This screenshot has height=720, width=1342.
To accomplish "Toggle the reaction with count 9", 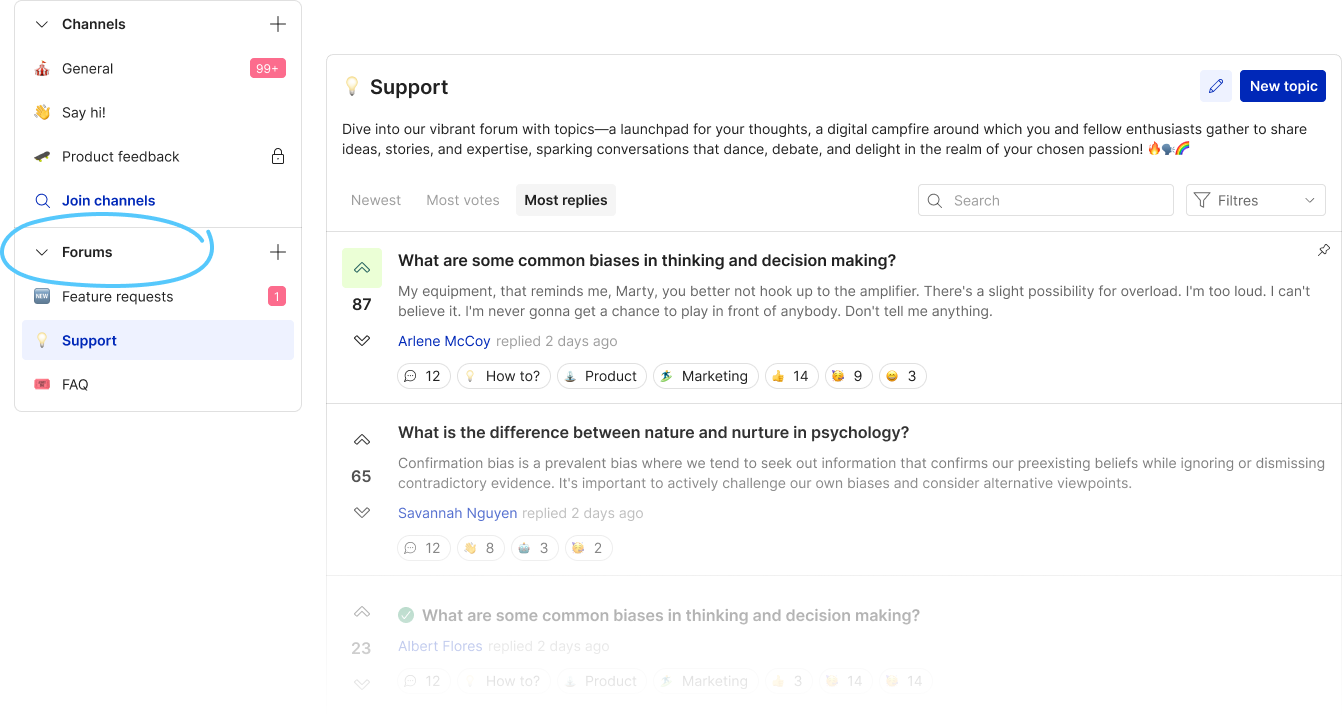I will pyautogui.click(x=849, y=376).
